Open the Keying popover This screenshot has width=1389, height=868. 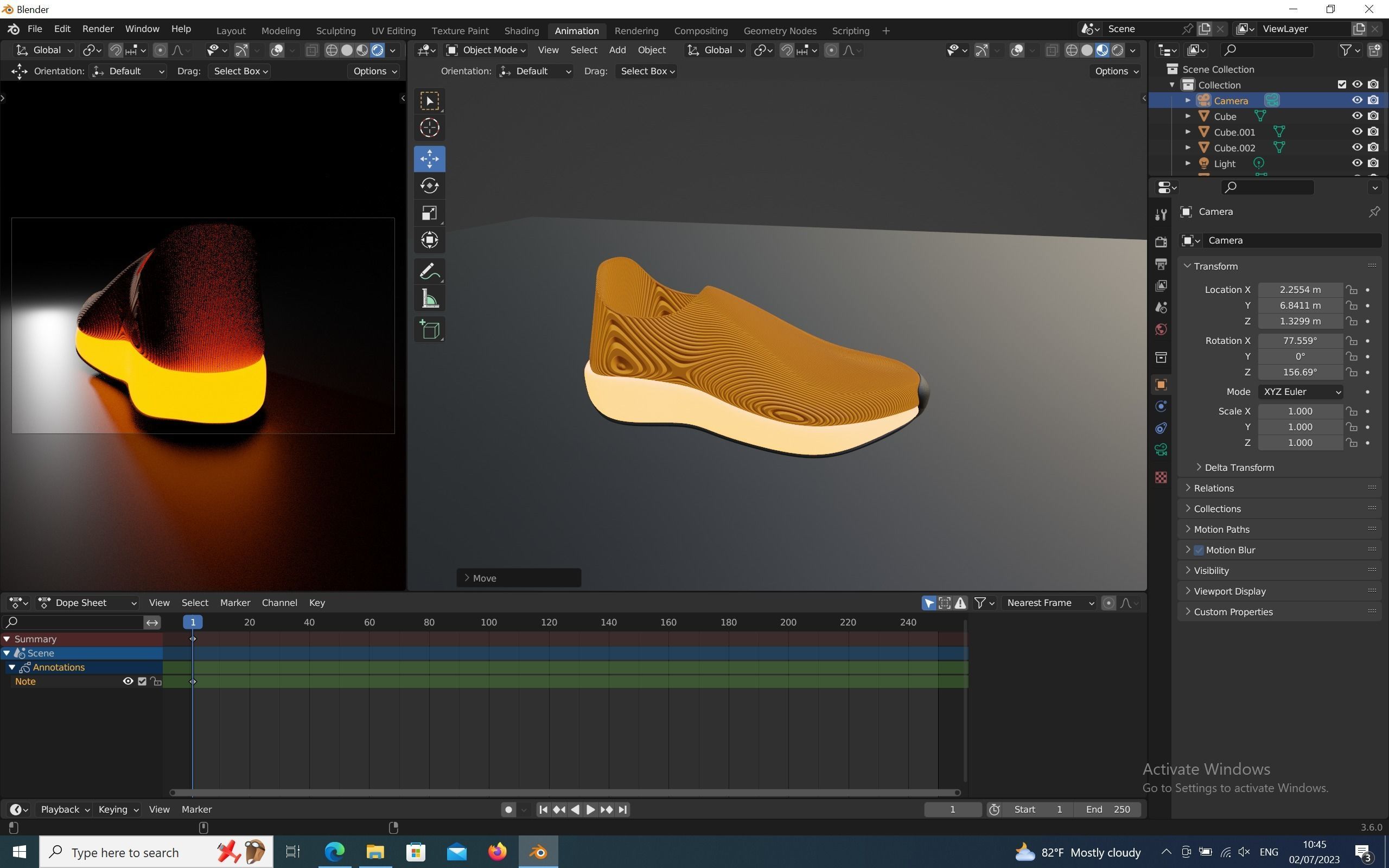click(117, 809)
